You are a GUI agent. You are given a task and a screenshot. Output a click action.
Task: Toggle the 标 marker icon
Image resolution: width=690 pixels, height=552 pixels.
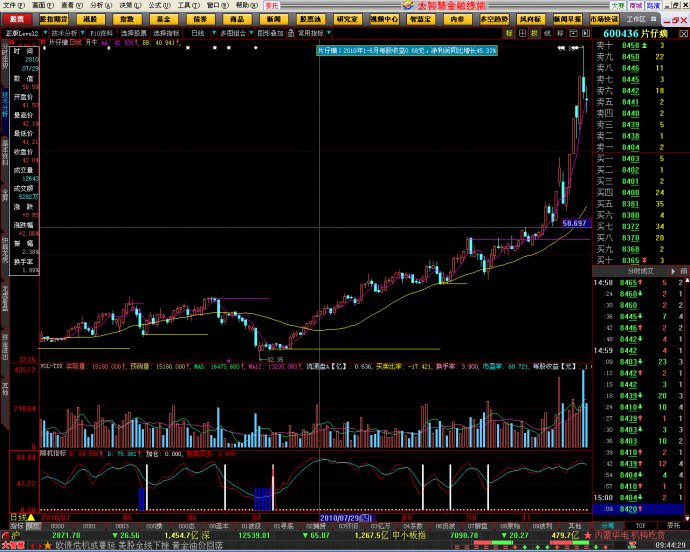[x=509, y=33]
